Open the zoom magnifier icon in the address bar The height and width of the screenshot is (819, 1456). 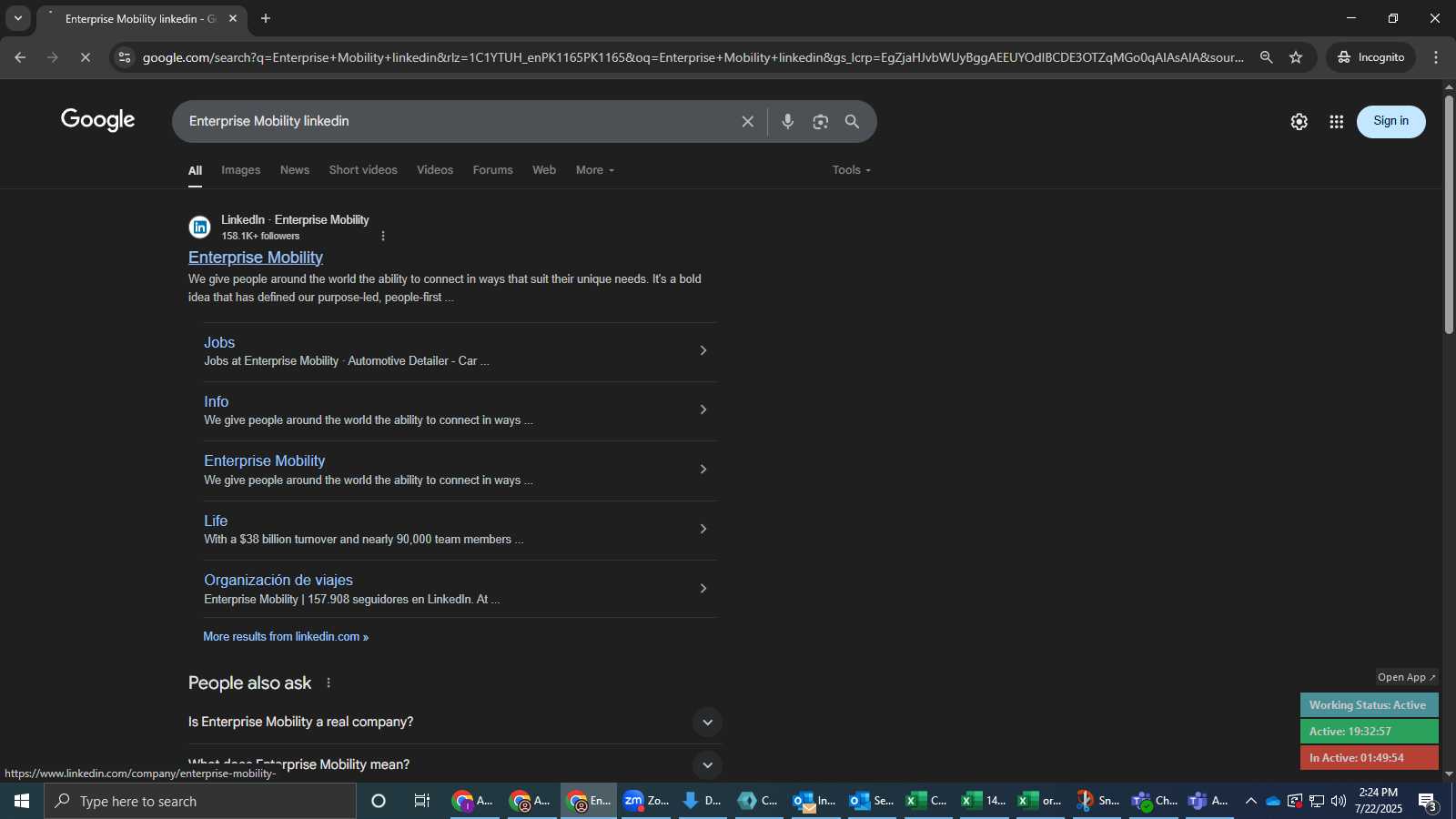1266,57
